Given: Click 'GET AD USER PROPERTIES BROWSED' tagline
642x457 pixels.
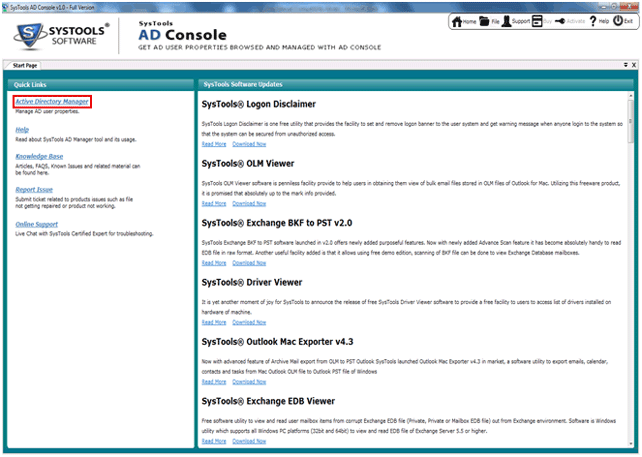Looking at the screenshot, I should click(260, 48).
